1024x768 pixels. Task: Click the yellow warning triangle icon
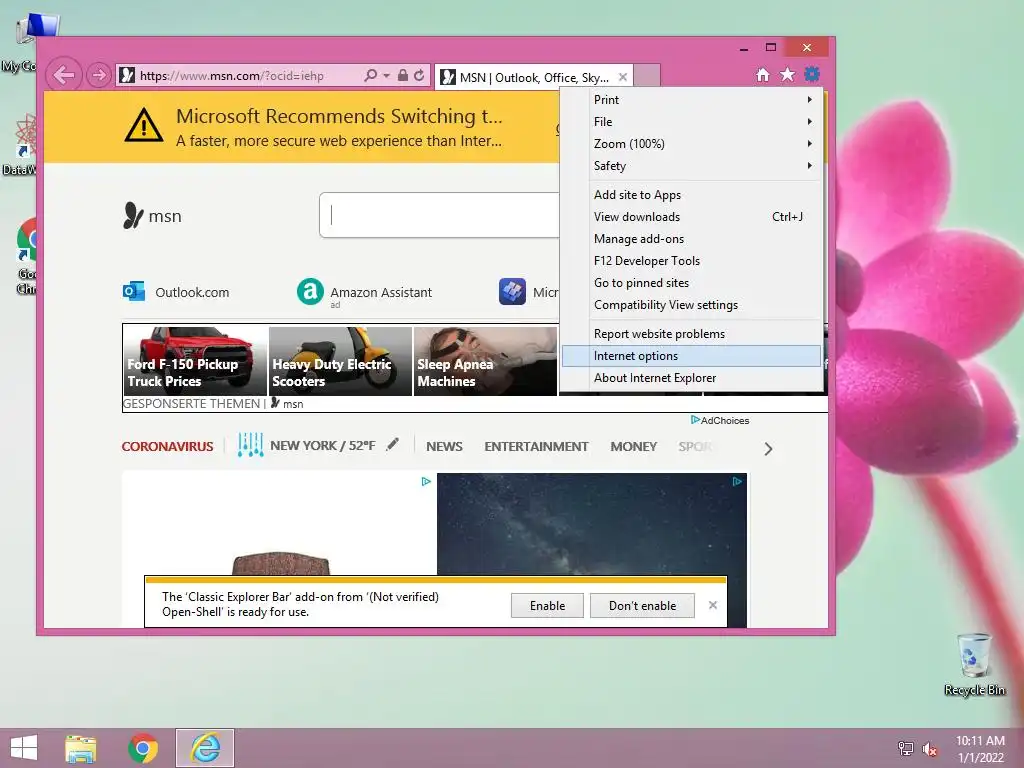click(144, 125)
